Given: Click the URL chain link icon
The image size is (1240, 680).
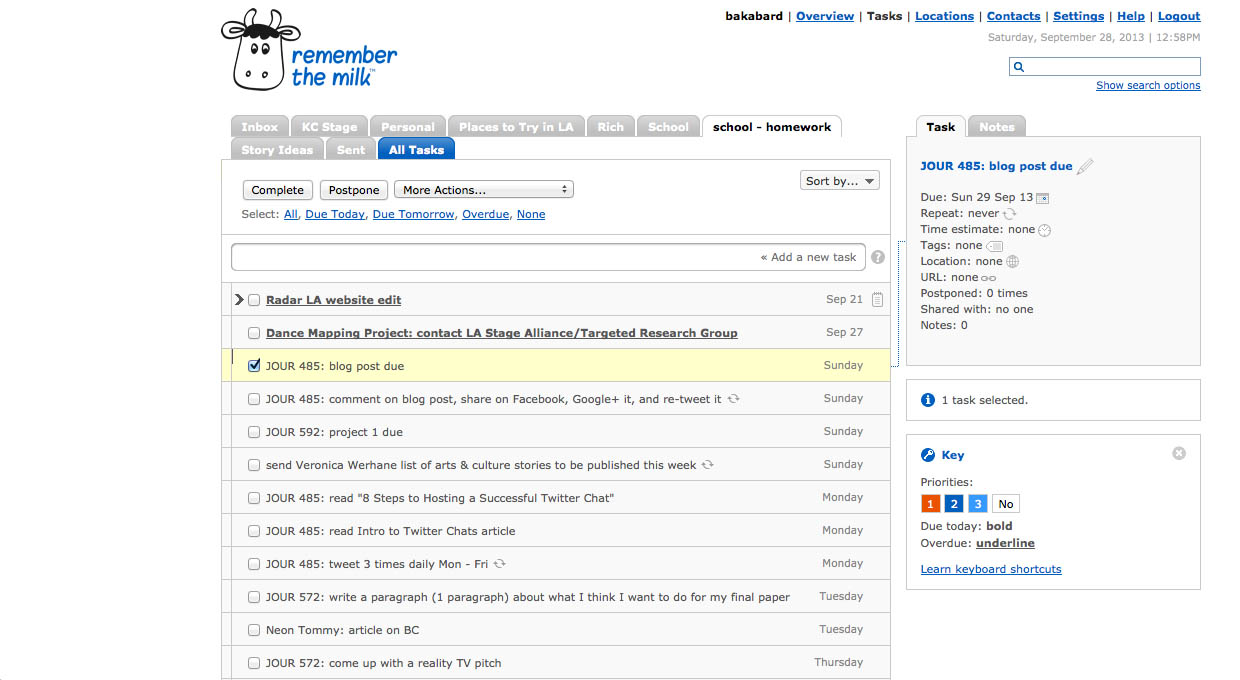Looking at the screenshot, I should click(x=988, y=278).
